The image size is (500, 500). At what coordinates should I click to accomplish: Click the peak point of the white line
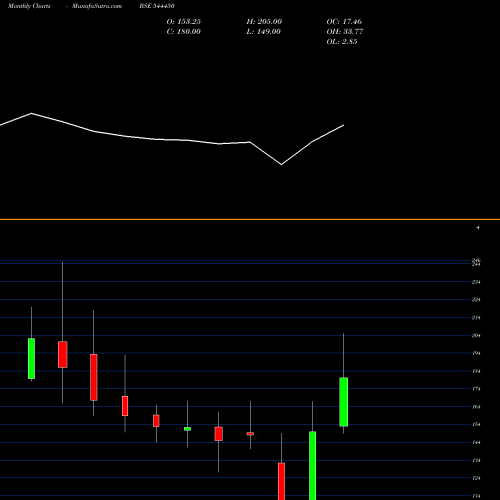click(x=32, y=113)
